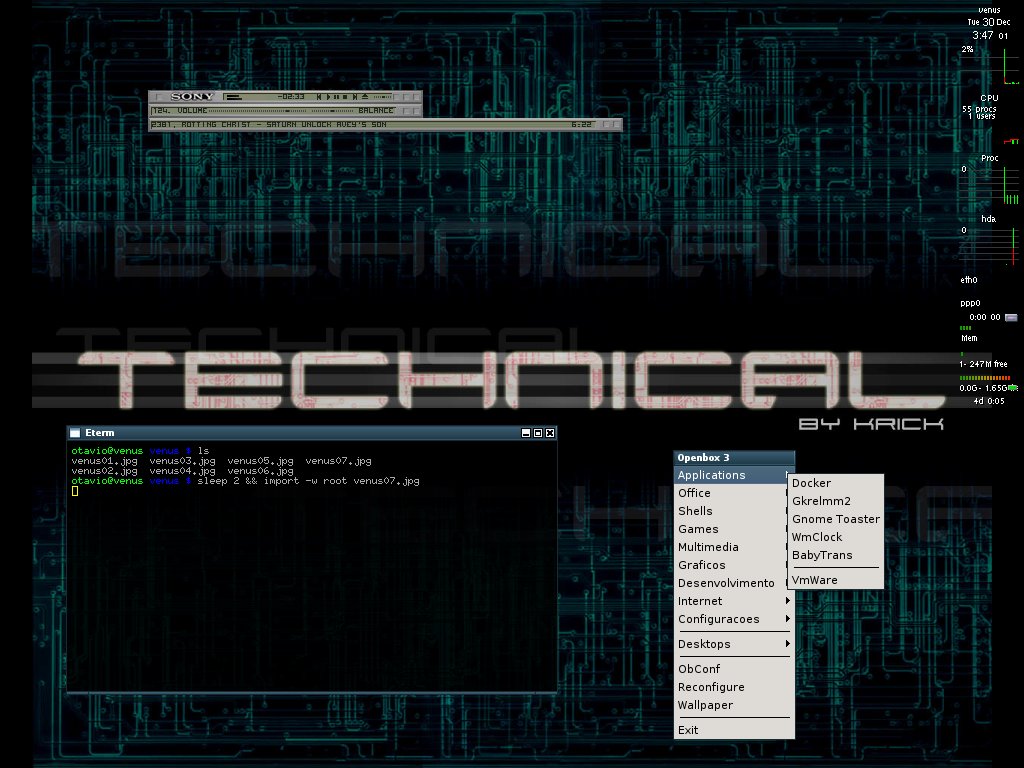
Task: Click the CPU label in the system monitor
Action: [989, 98]
